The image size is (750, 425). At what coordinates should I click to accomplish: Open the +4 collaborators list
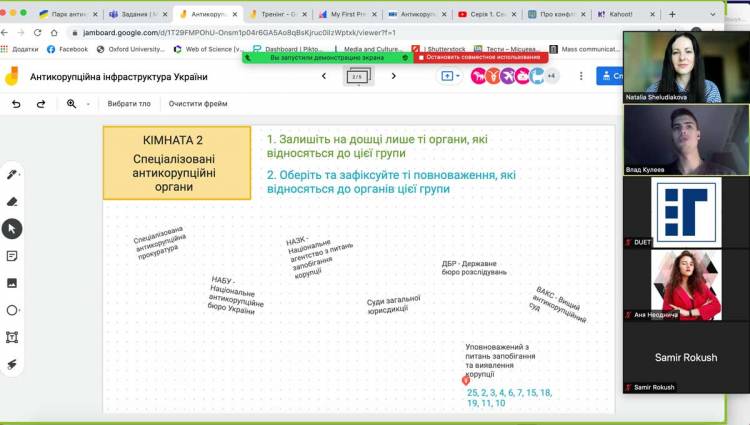(551, 76)
